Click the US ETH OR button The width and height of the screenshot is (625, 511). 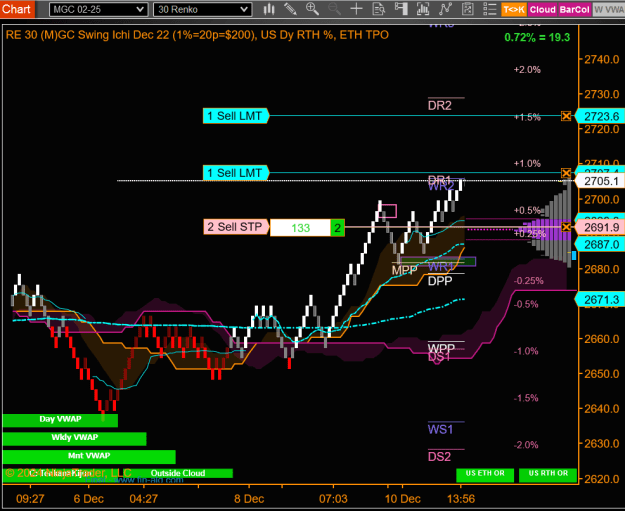[485, 475]
